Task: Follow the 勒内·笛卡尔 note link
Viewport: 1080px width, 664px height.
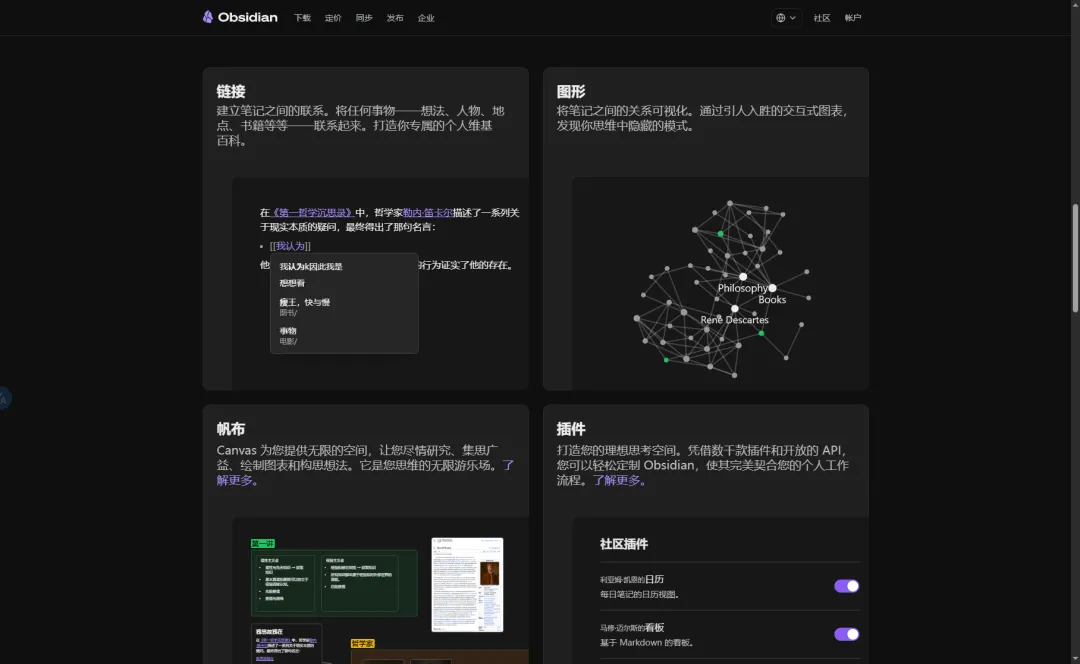Action: click(428, 213)
